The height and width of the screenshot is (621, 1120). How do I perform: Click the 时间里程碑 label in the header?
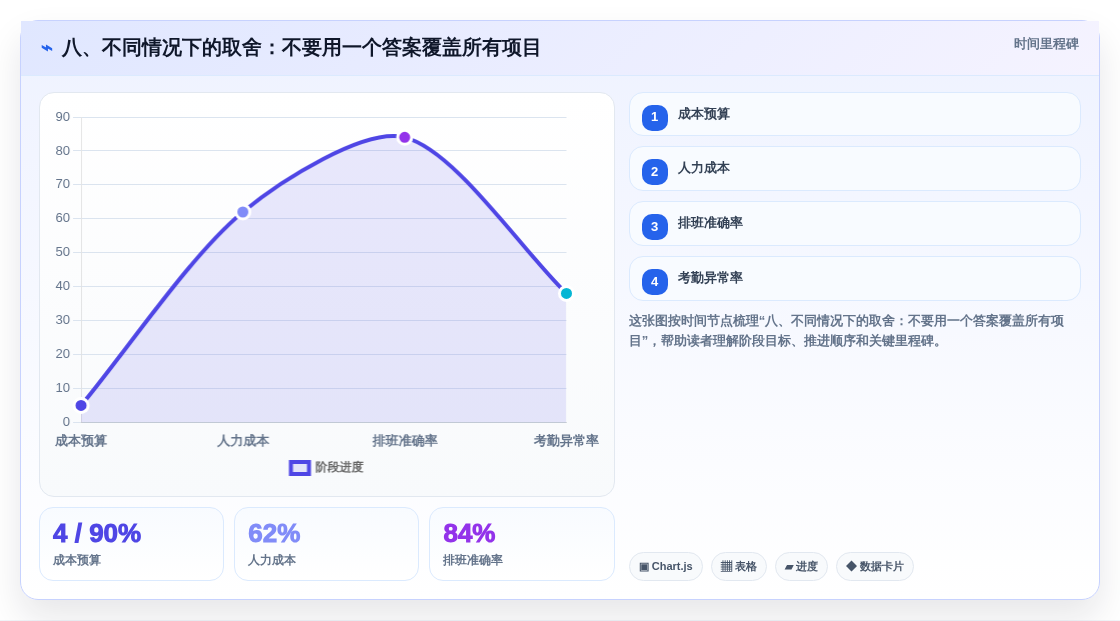[1046, 44]
